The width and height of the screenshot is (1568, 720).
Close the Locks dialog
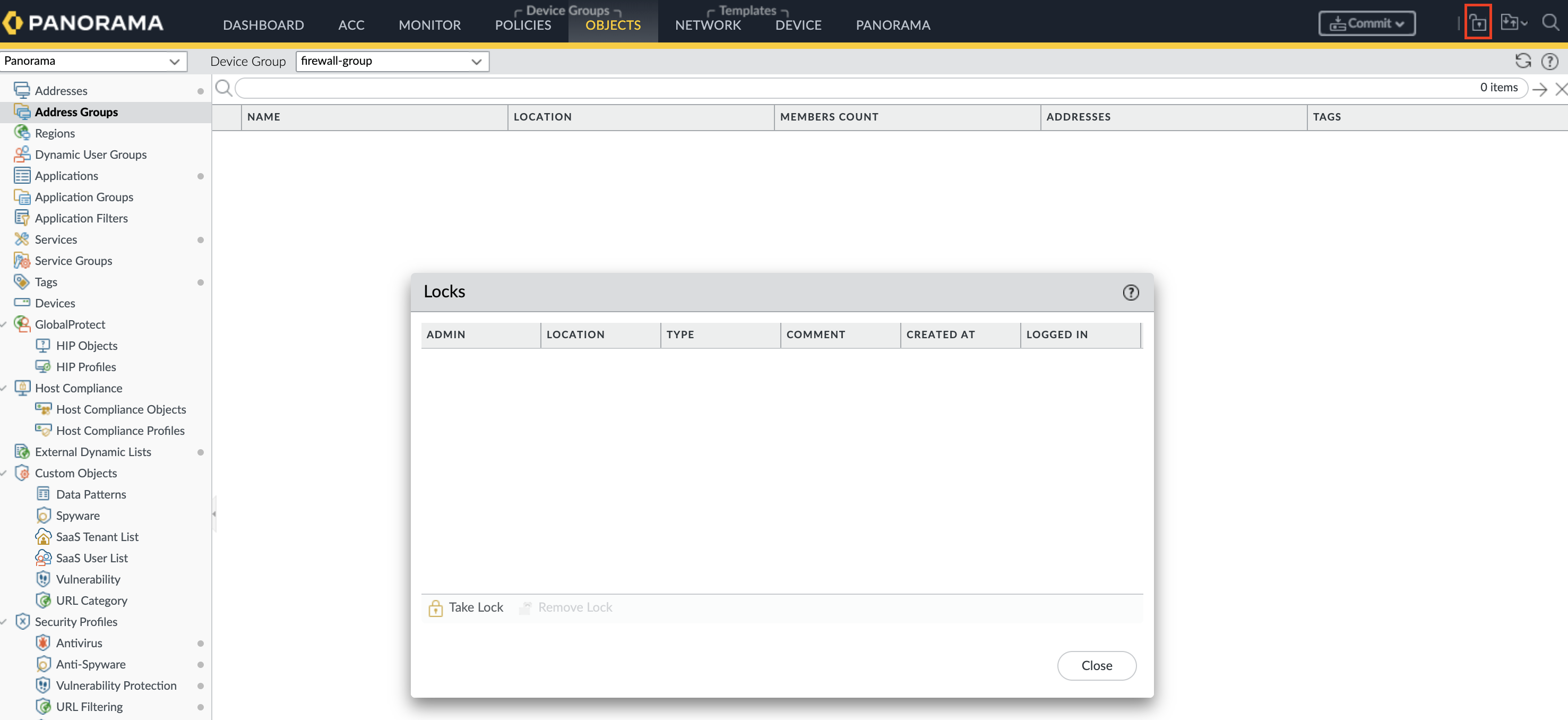(x=1096, y=665)
